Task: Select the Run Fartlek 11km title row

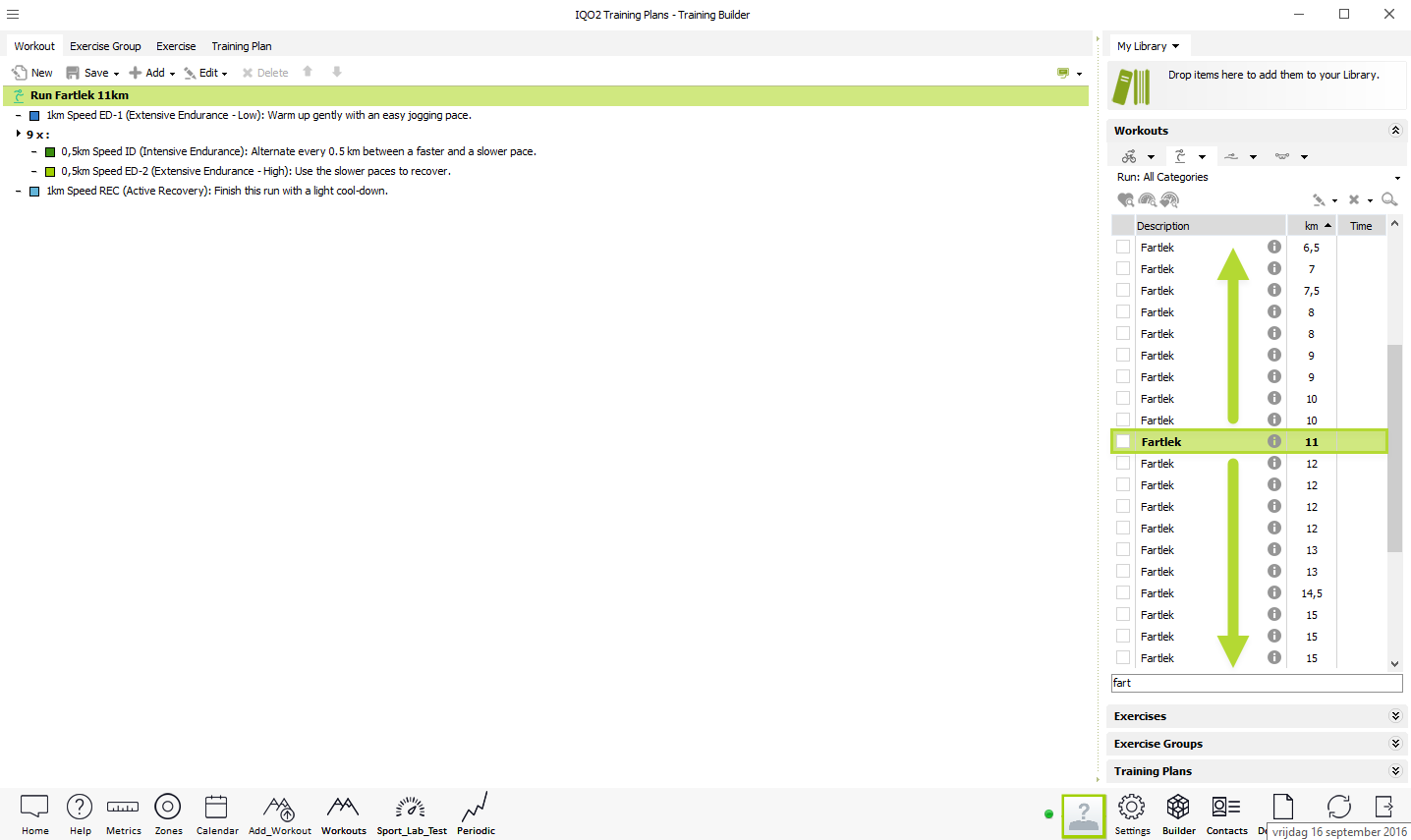Action: [545, 95]
